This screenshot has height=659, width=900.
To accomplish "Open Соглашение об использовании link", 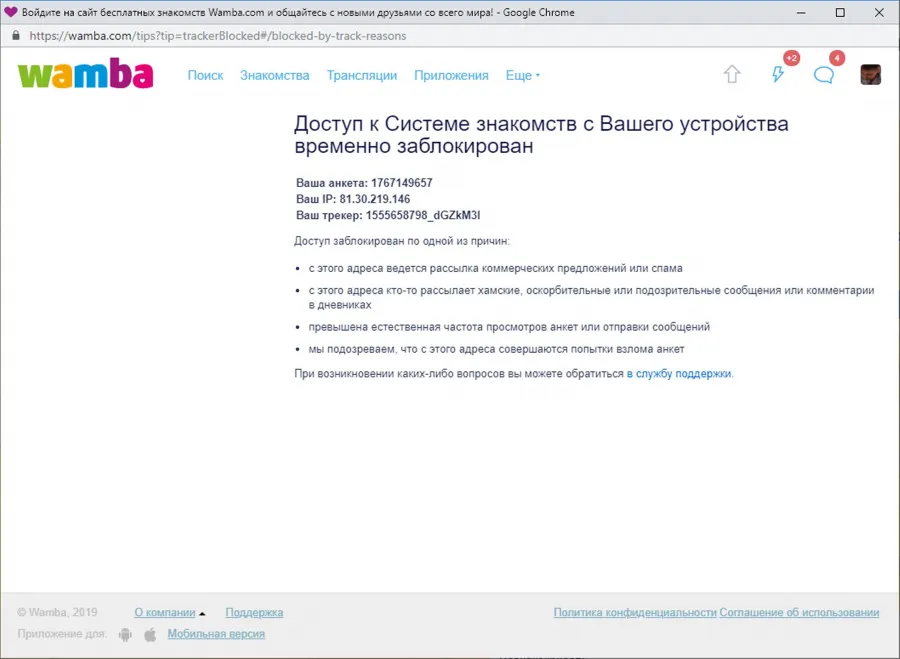I will point(799,613).
